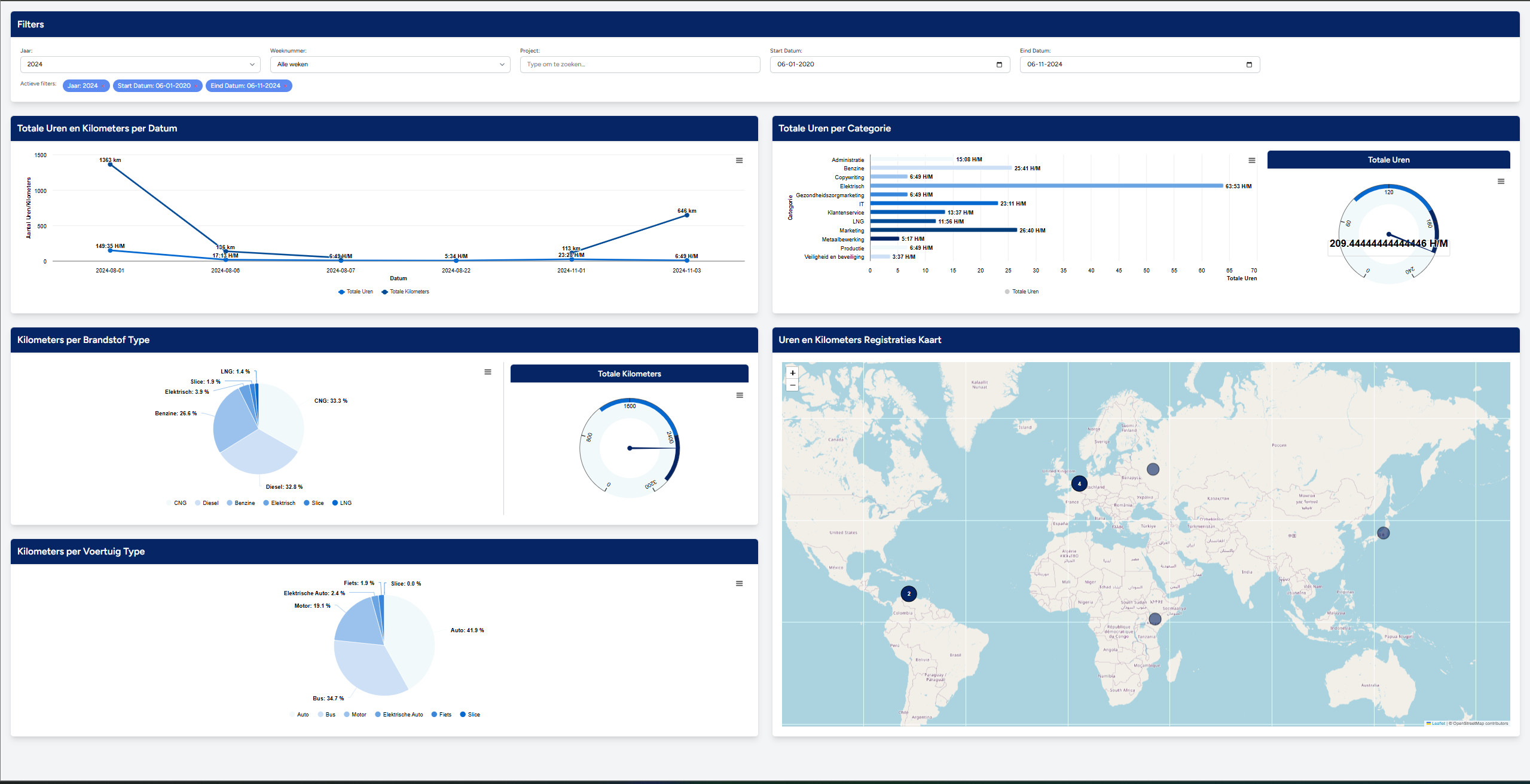Zoom out on the map with the minus button

pyautogui.click(x=792, y=385)
